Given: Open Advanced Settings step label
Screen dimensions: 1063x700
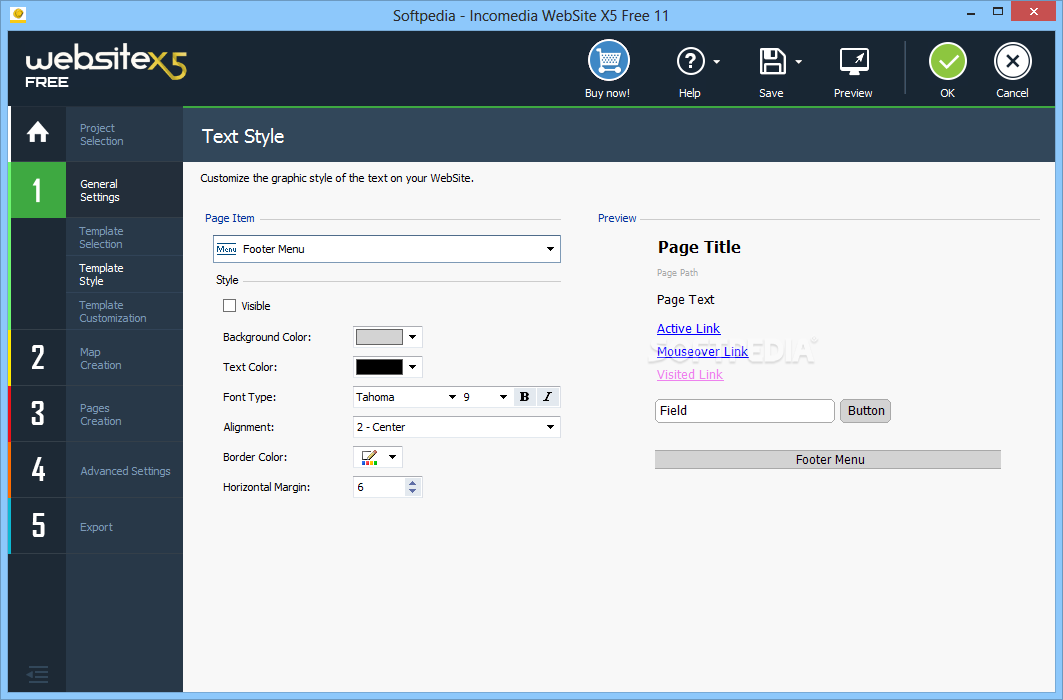Looking at the screenshot, I should pyautogui.click(x=125, y=471).
